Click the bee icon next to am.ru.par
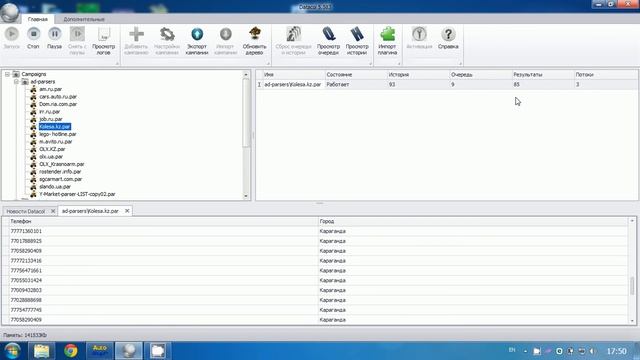Screen dimensions: 640x360 coord(33,89)
